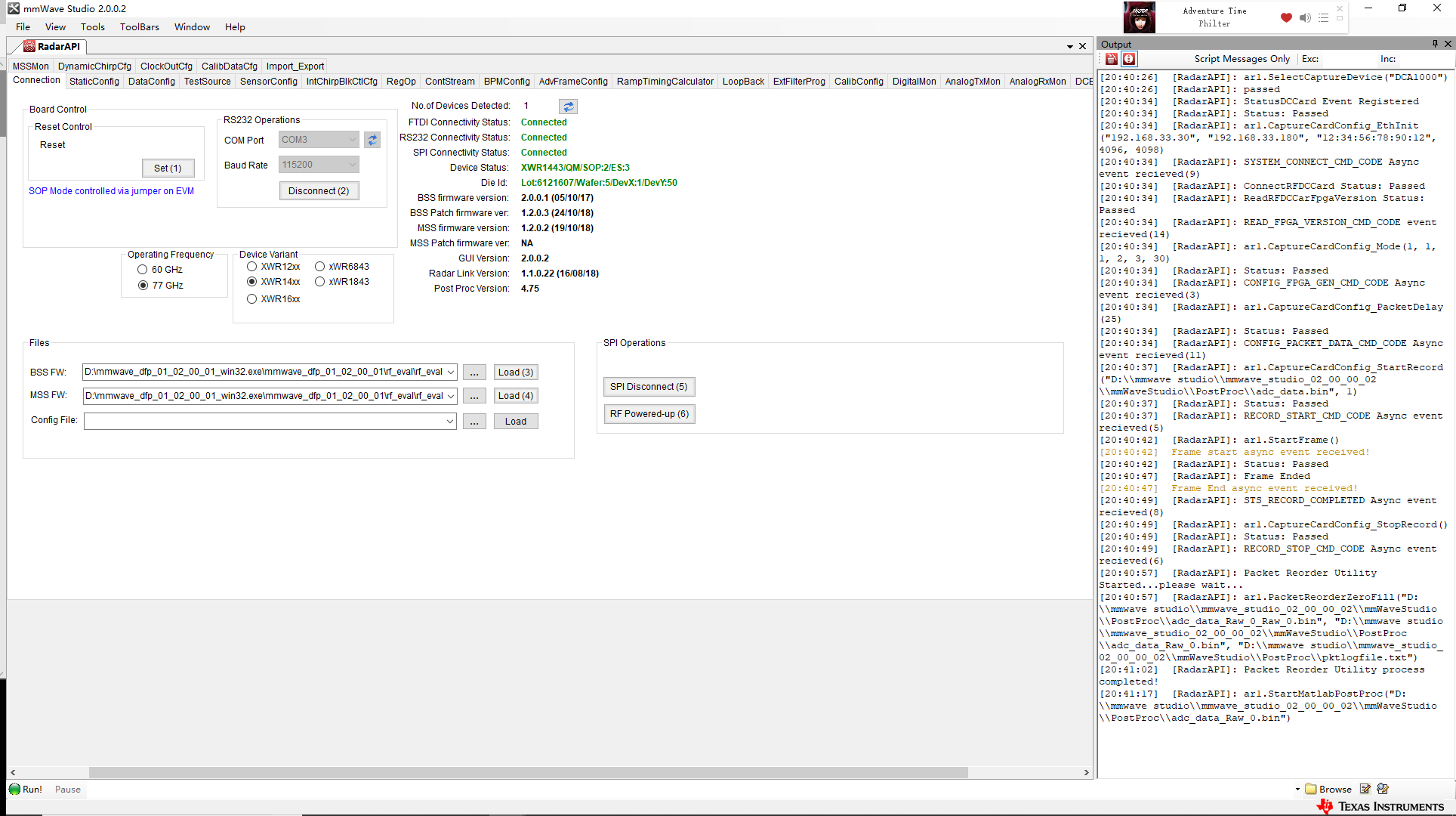The width and height of the screenshot is (1456, 816).
Task: Pin the Output panel
Action: coord(1435,44)
